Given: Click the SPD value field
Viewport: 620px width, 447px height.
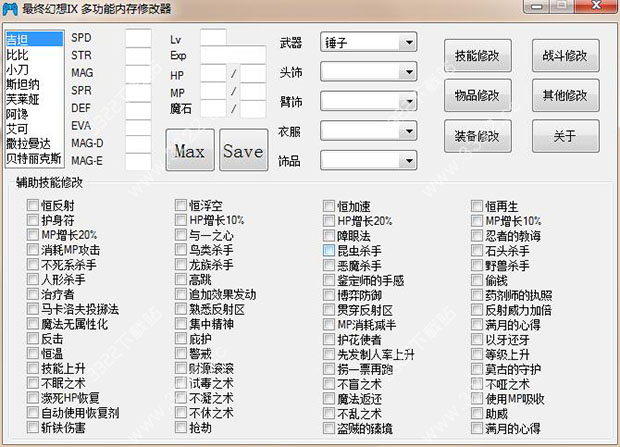Looking at the screenshot, I should pyautogui.click(x=138, y=38).
